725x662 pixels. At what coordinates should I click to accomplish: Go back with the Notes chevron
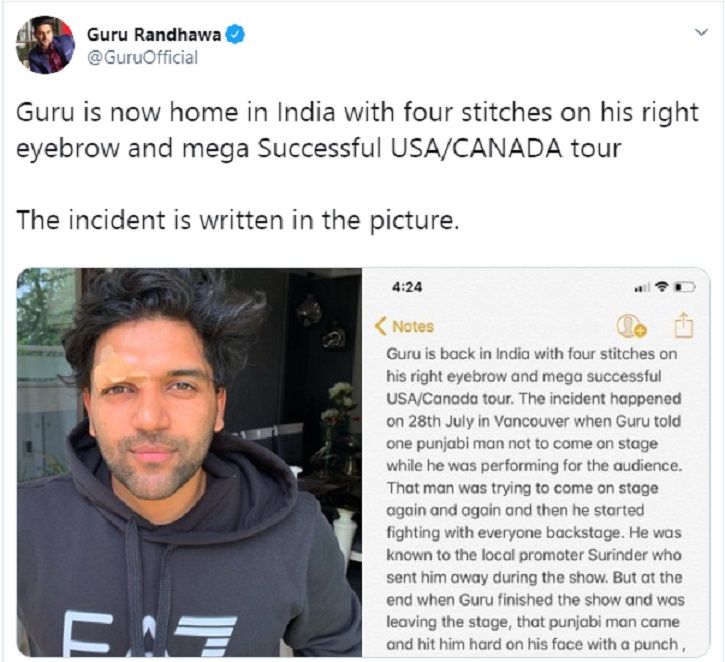click(381, 326)
